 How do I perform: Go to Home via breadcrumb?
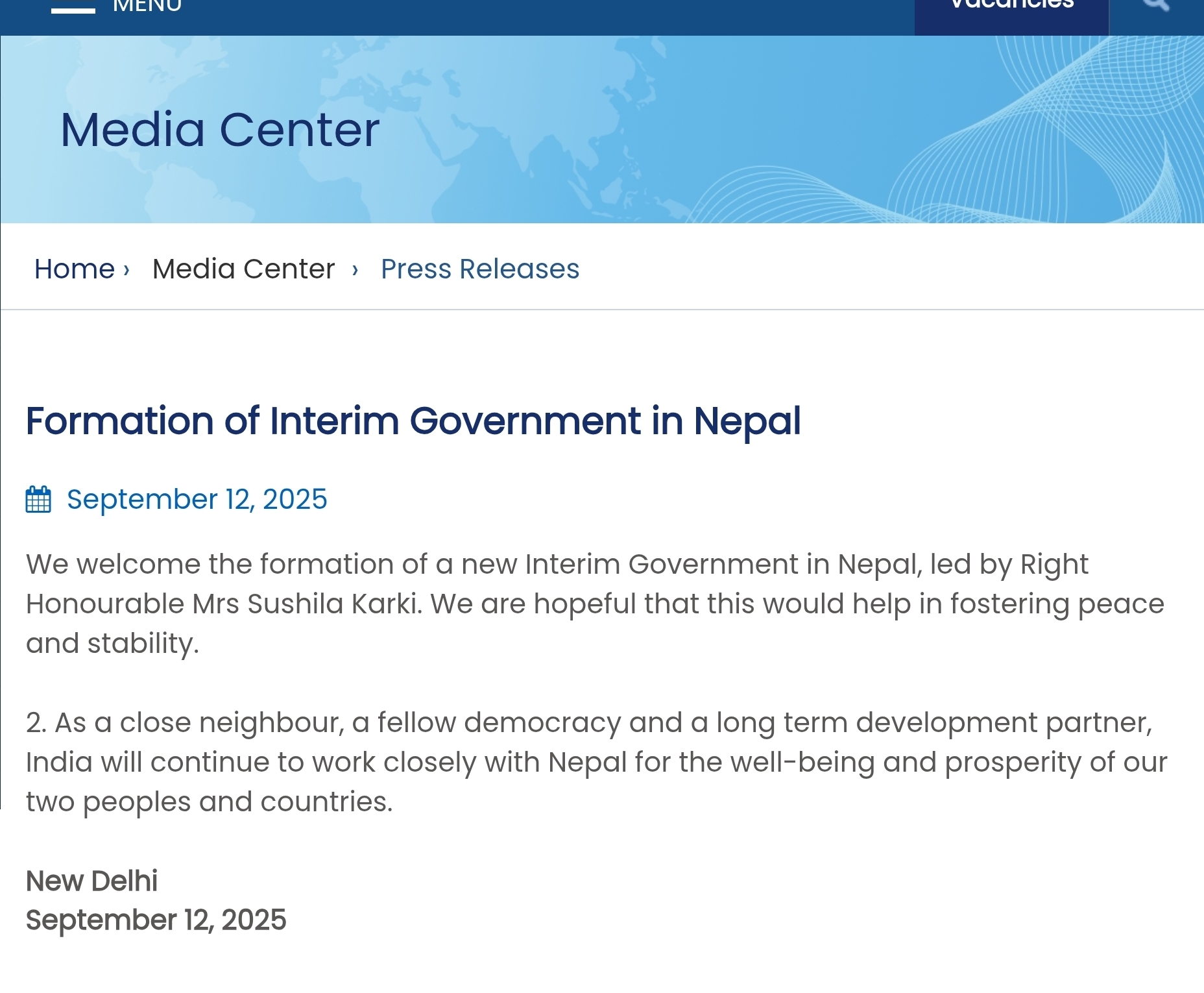[x=74, y=269]
